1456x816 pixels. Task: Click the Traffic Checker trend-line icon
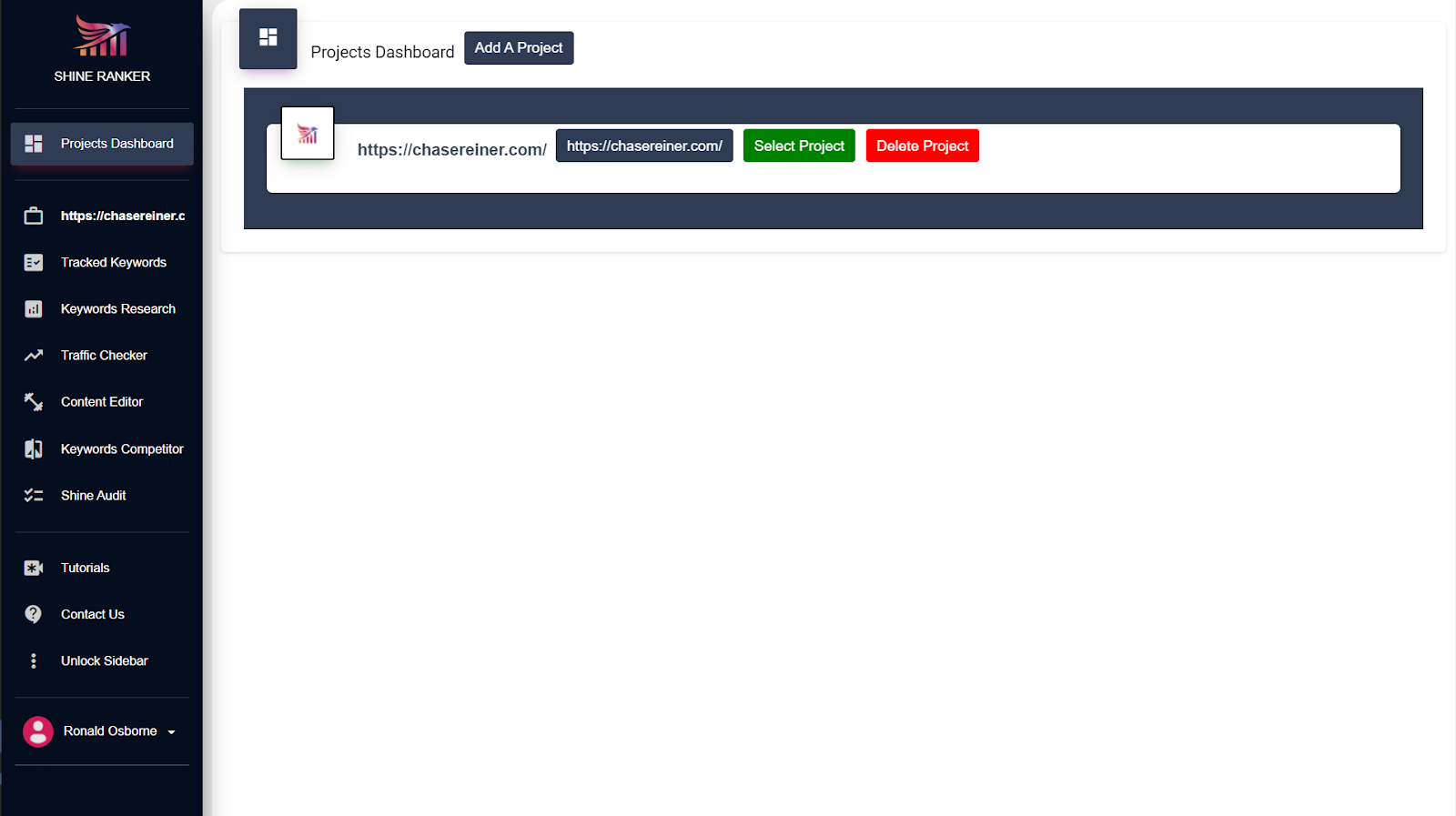(x=34, y=356)
